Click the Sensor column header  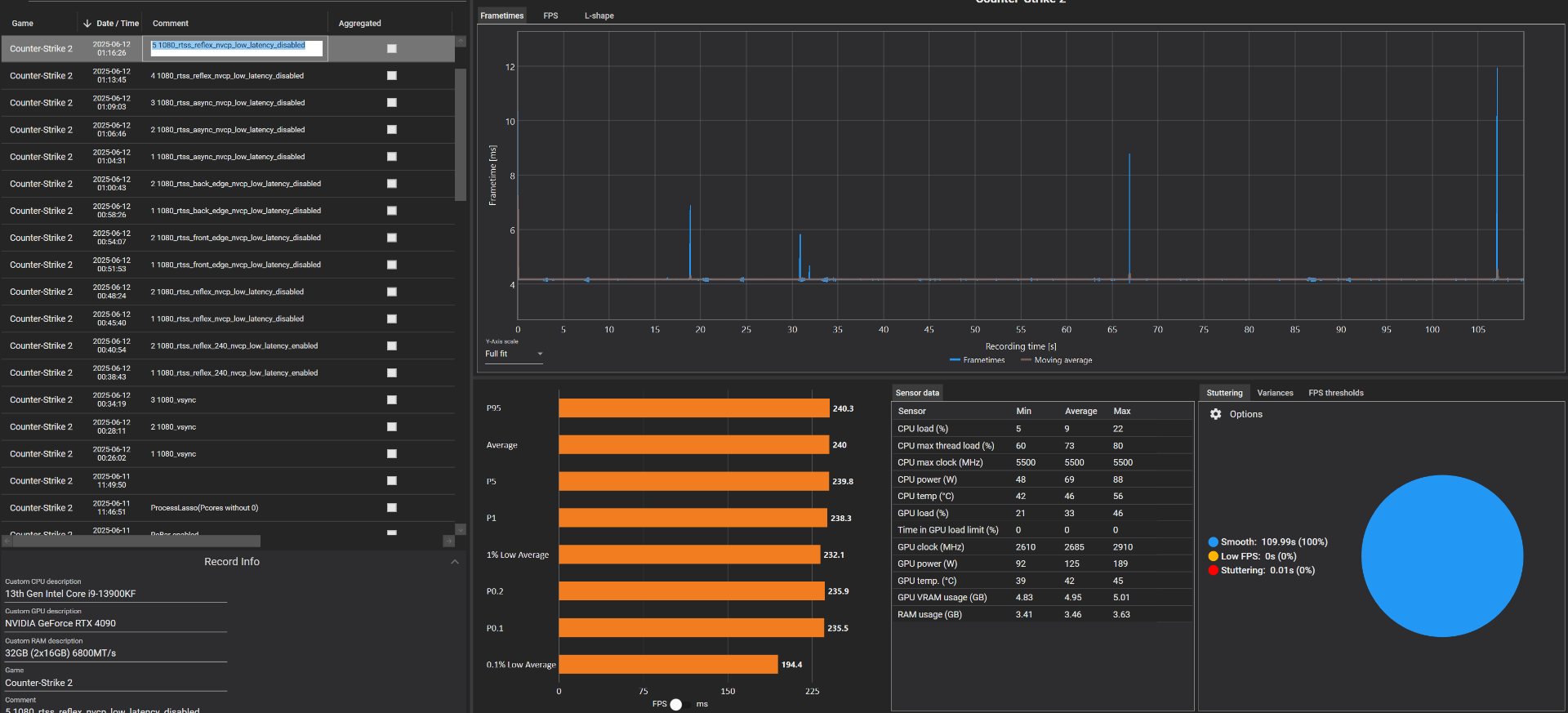pos(911,412)
